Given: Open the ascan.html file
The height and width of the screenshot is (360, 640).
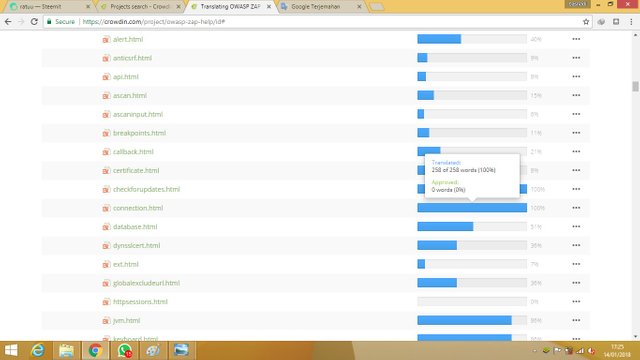Looking at the screenshot, I should click(130, 96).
